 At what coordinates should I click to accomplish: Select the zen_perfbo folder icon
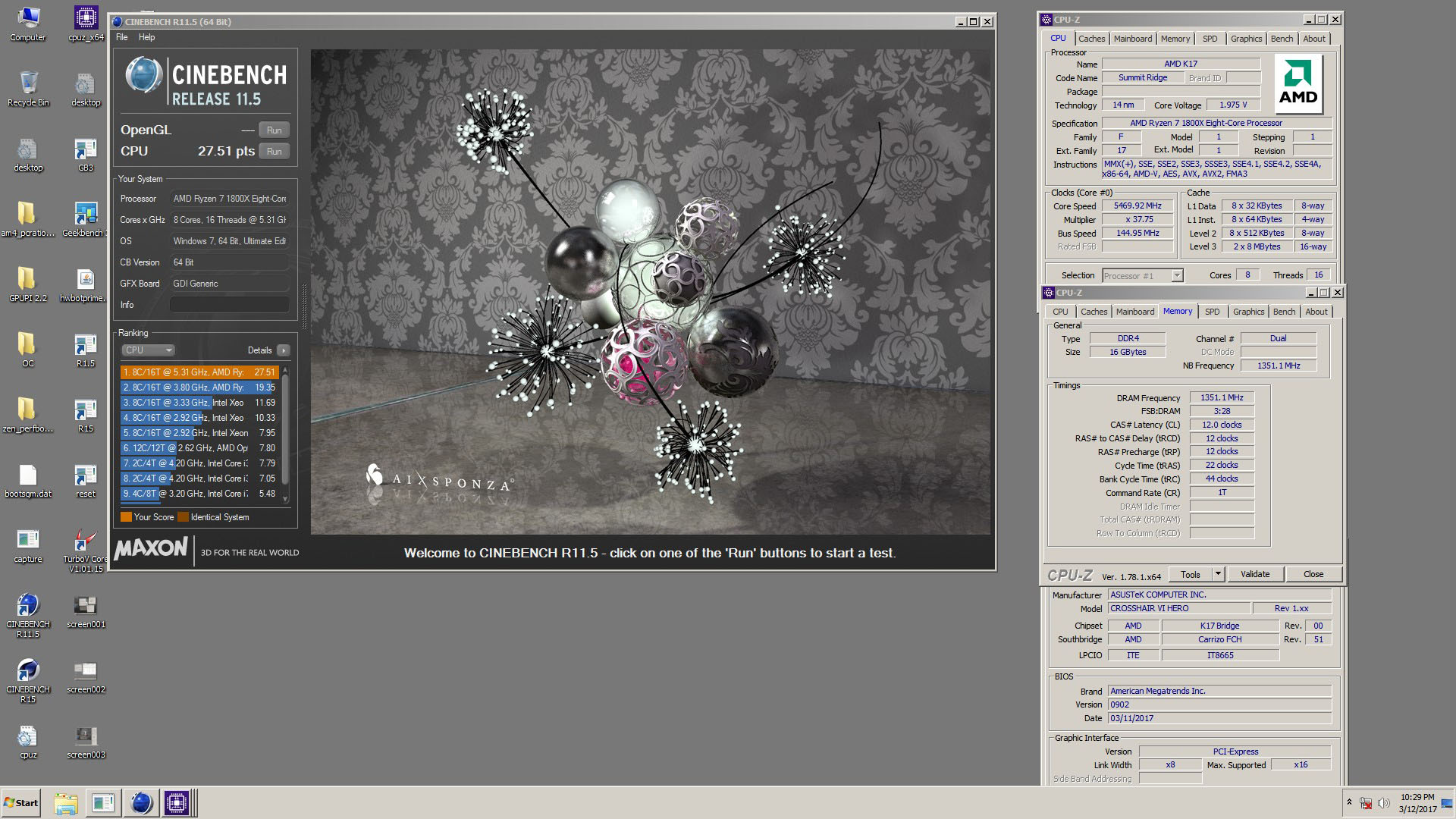[x=28, y=415]
